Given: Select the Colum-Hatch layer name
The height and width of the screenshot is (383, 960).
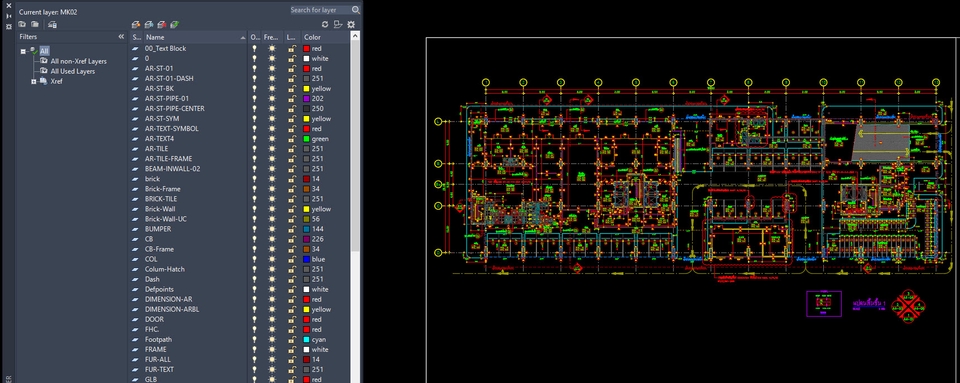Looking at the screenshot, I should (x=165, y=269).
